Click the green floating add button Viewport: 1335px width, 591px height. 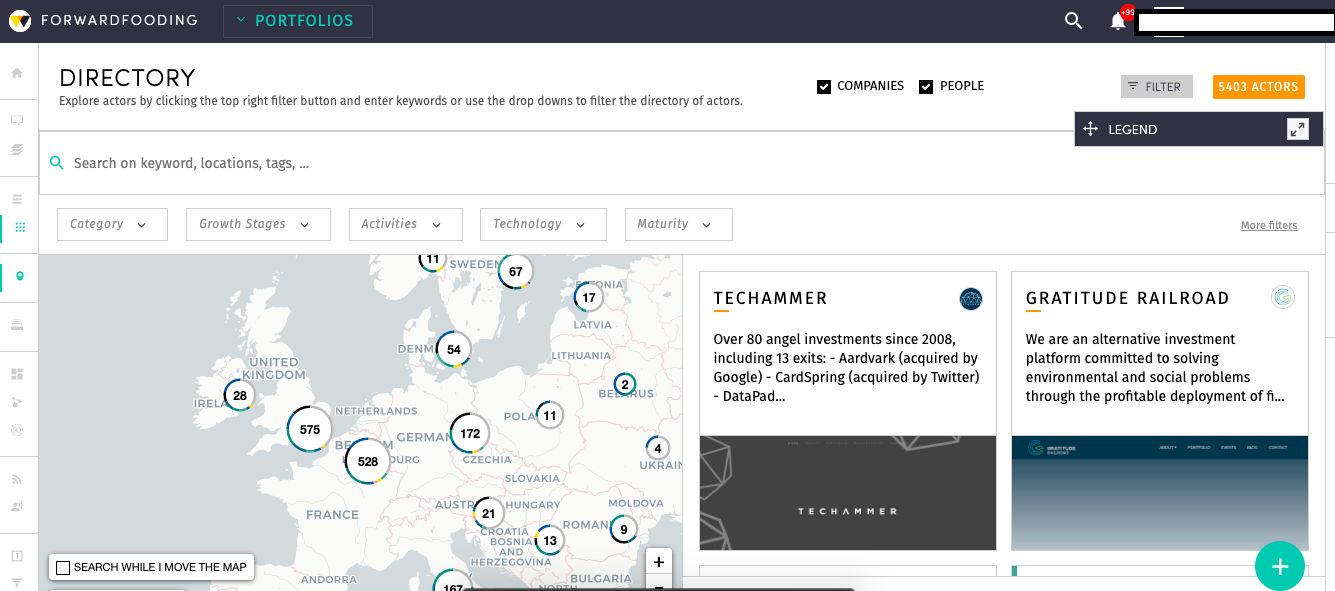[x=1280, y=566]
